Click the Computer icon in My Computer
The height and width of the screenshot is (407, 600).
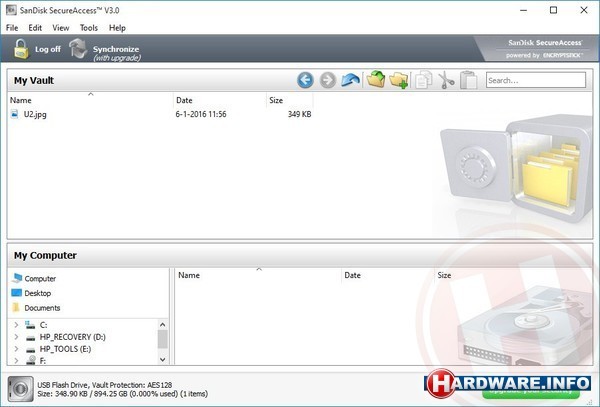click(17, 278)
